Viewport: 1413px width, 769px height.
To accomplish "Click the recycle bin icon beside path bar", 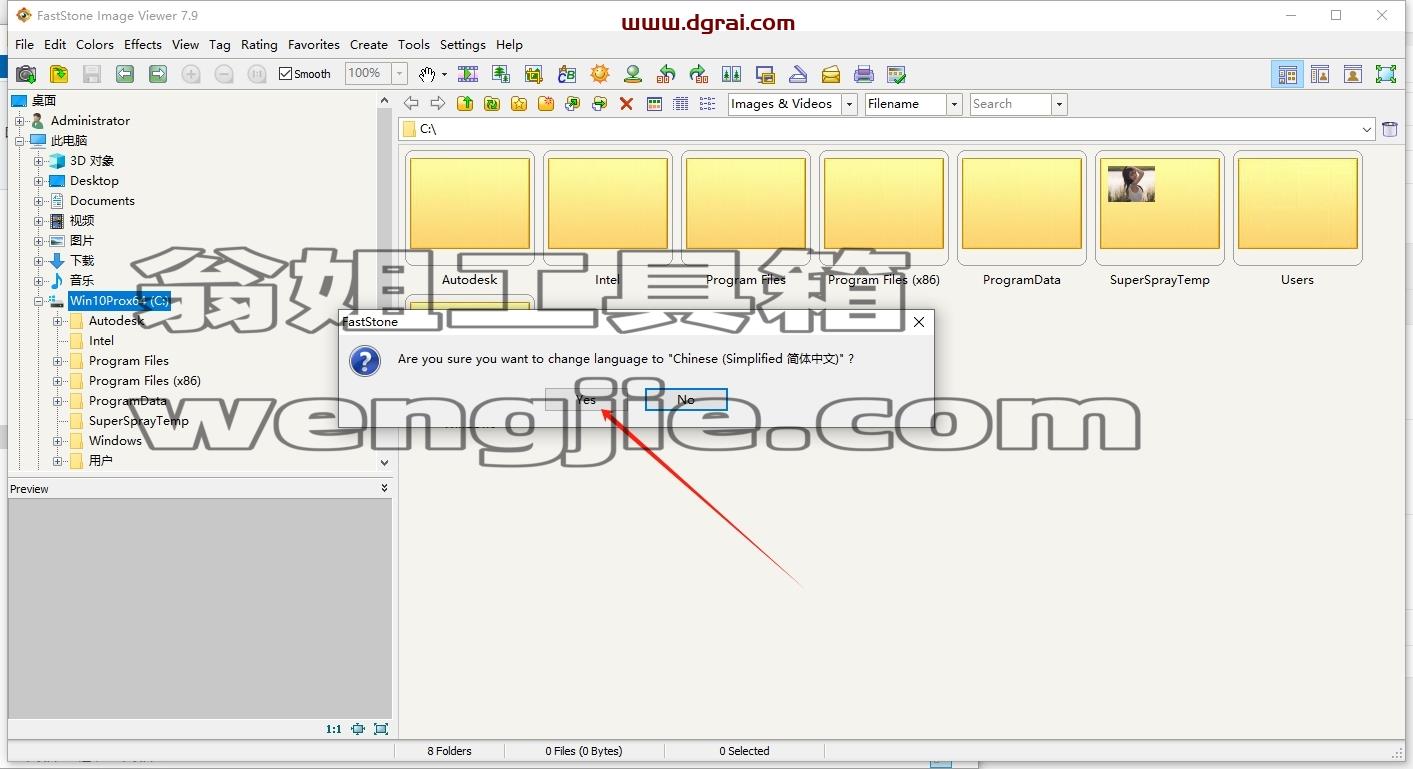I will click(x=1389, y=129).
